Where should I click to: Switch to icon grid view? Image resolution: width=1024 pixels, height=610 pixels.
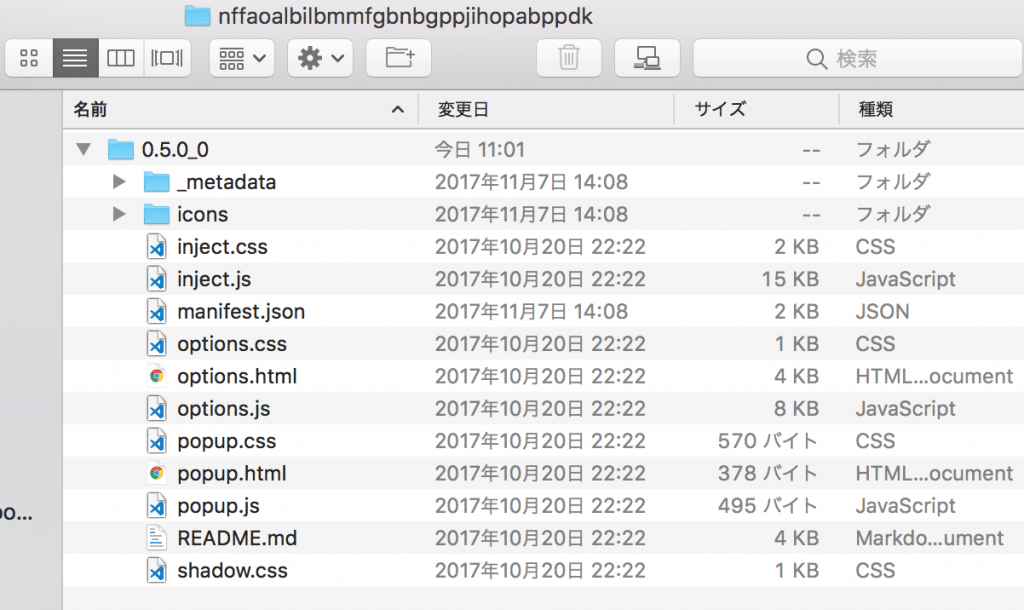click(x=29, y=58)
